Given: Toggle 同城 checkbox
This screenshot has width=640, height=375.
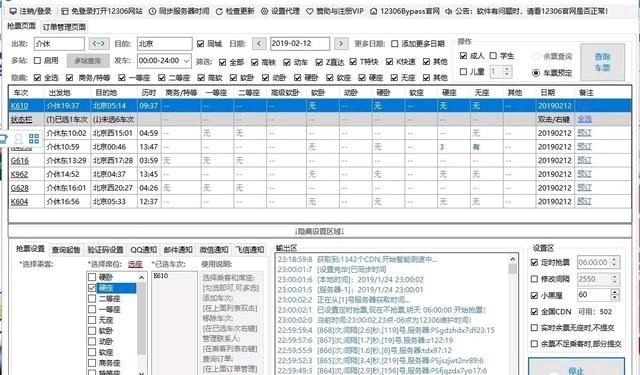Looking at the screenshot, I should pyautogui.click(x=200, y=44).
